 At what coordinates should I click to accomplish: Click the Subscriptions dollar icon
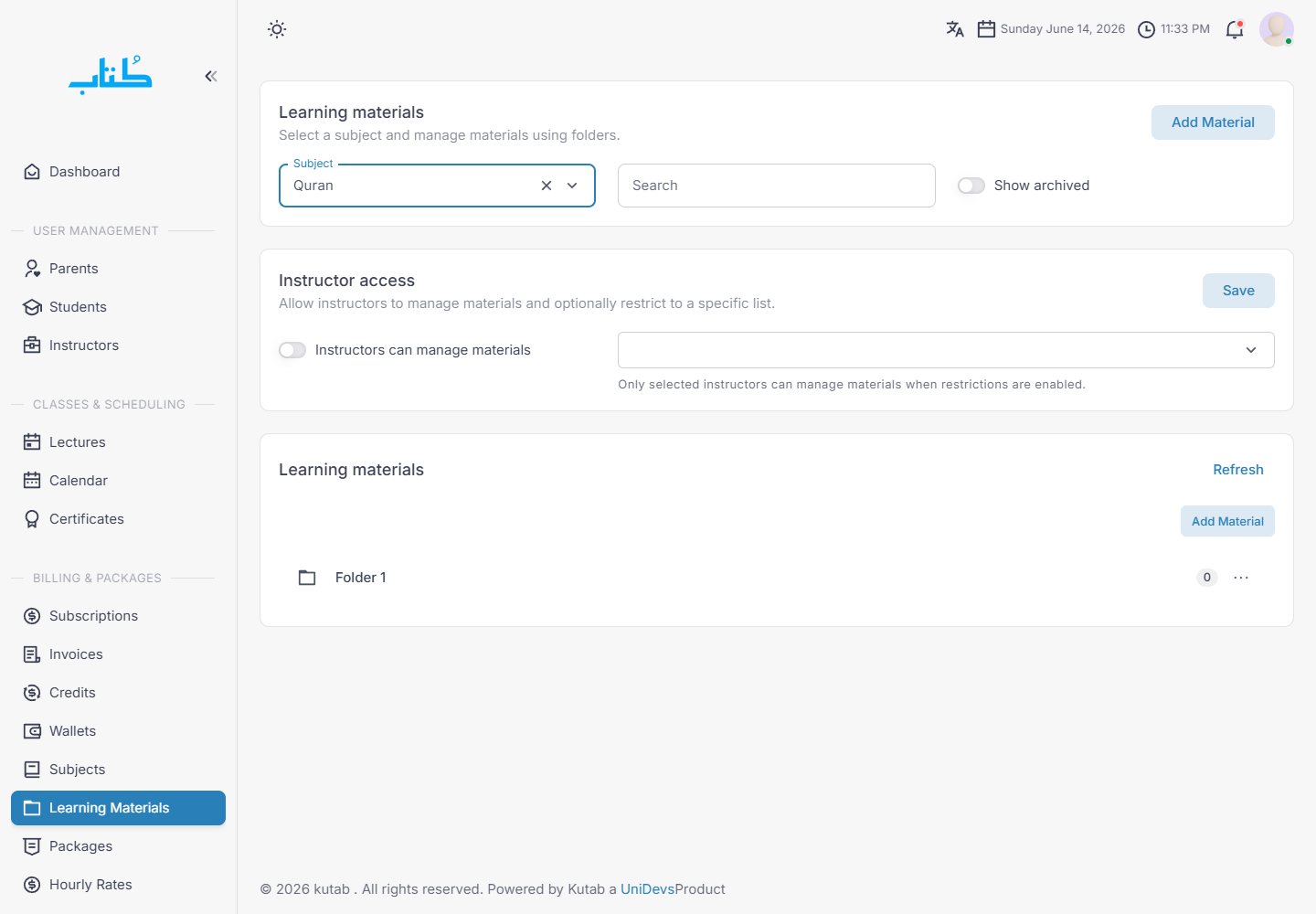pyautogui.click(x=32, y=616)
